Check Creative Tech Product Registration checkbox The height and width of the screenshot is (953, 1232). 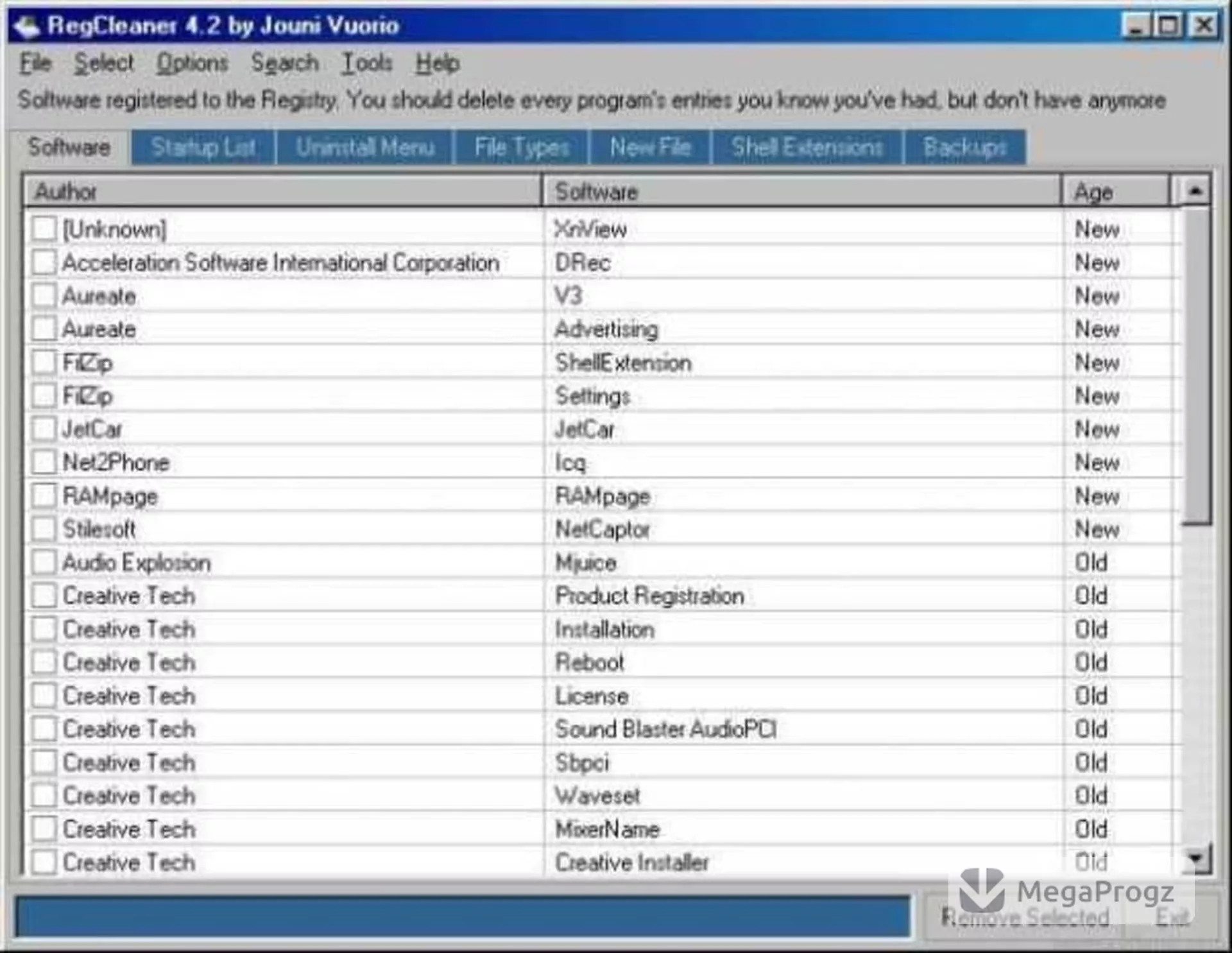click(x=44, y=596)
